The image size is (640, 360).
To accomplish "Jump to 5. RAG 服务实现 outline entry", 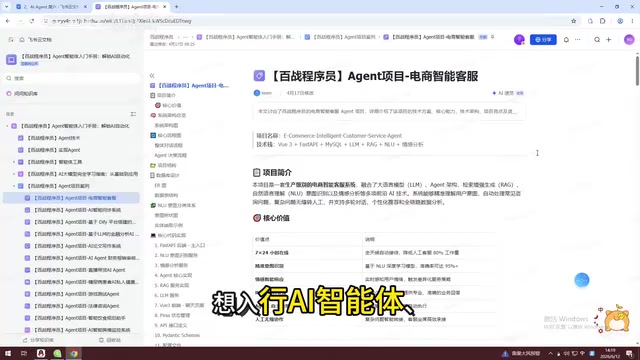I will point(171,285).
